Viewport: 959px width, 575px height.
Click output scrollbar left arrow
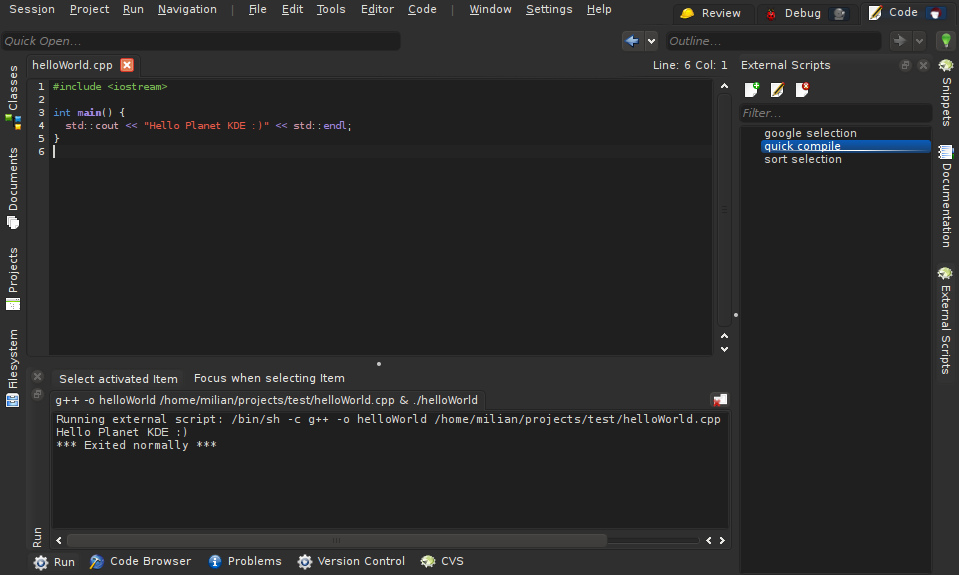pyautogui.click(x=59, y=540)
